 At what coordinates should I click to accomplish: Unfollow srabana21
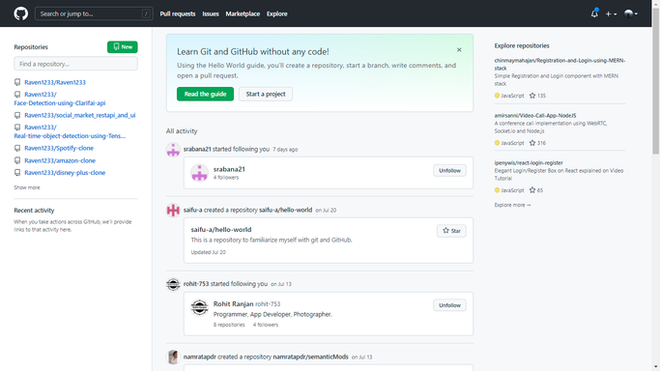point(450,171)
